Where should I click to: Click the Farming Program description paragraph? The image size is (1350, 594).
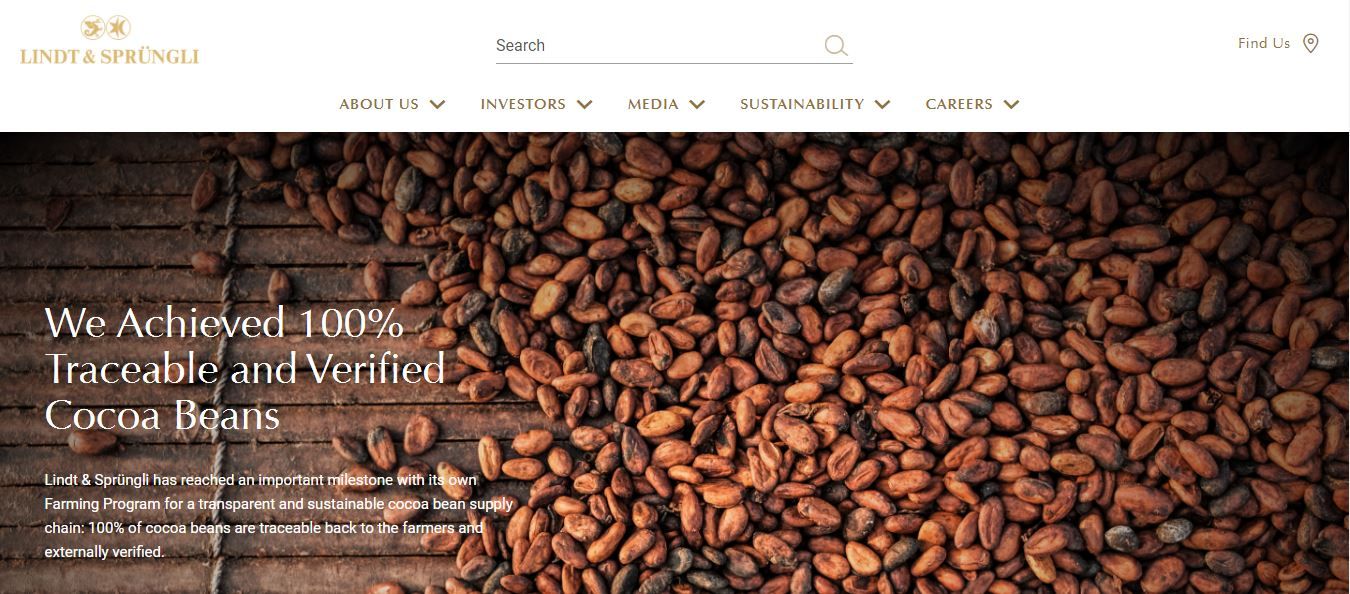pyautogui.click(x=279, y=516)
